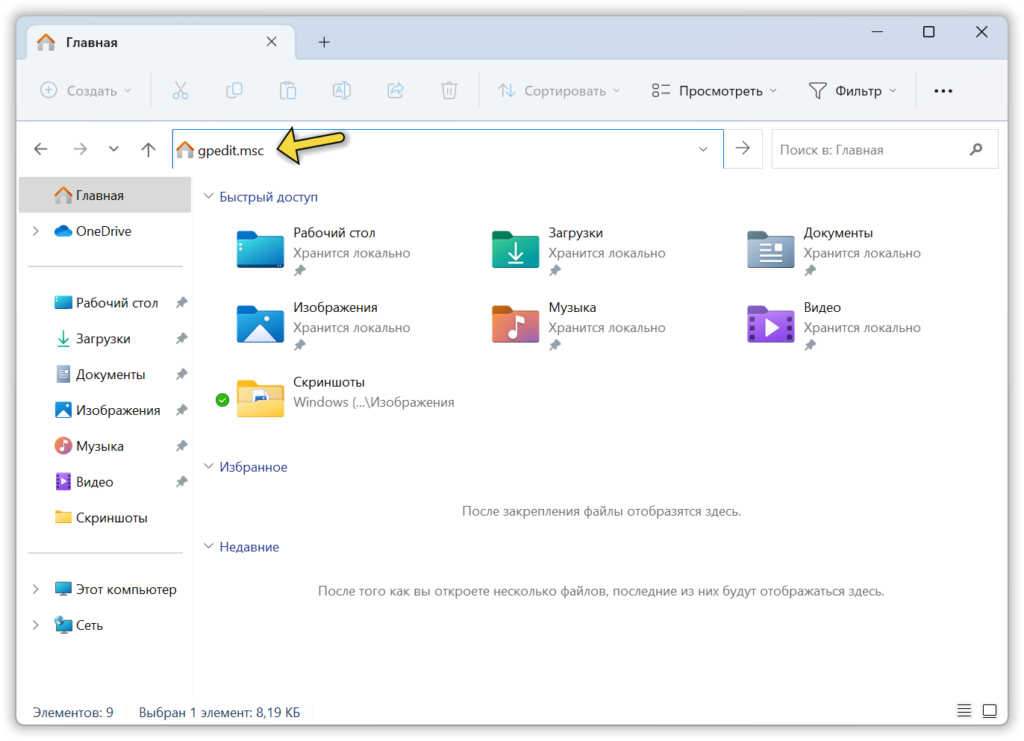The width and height of the screenshot is (1024, 741).
Task: Open the Сортировать dropdown
Action: pyautogui.click(x=558, y=90)
